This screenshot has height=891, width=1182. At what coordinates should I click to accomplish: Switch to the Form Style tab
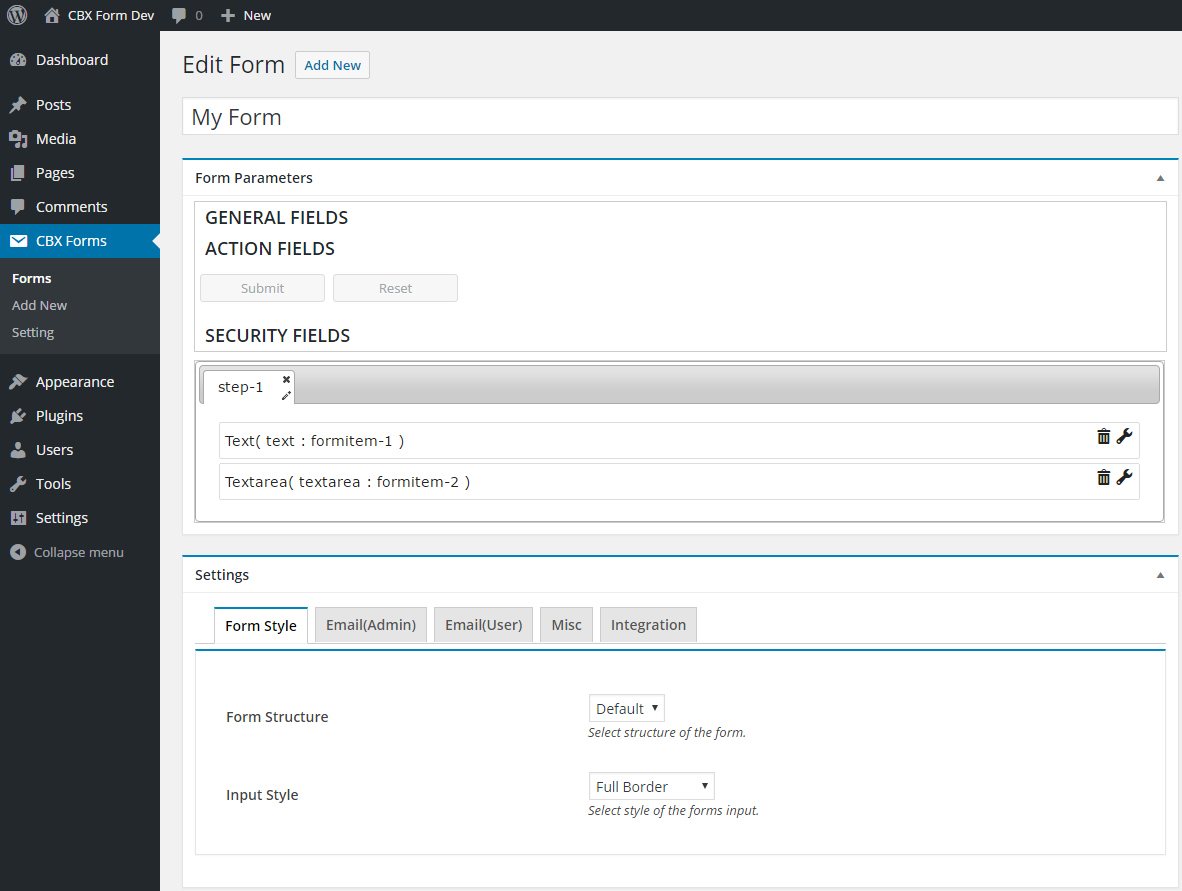pos(261,626)
